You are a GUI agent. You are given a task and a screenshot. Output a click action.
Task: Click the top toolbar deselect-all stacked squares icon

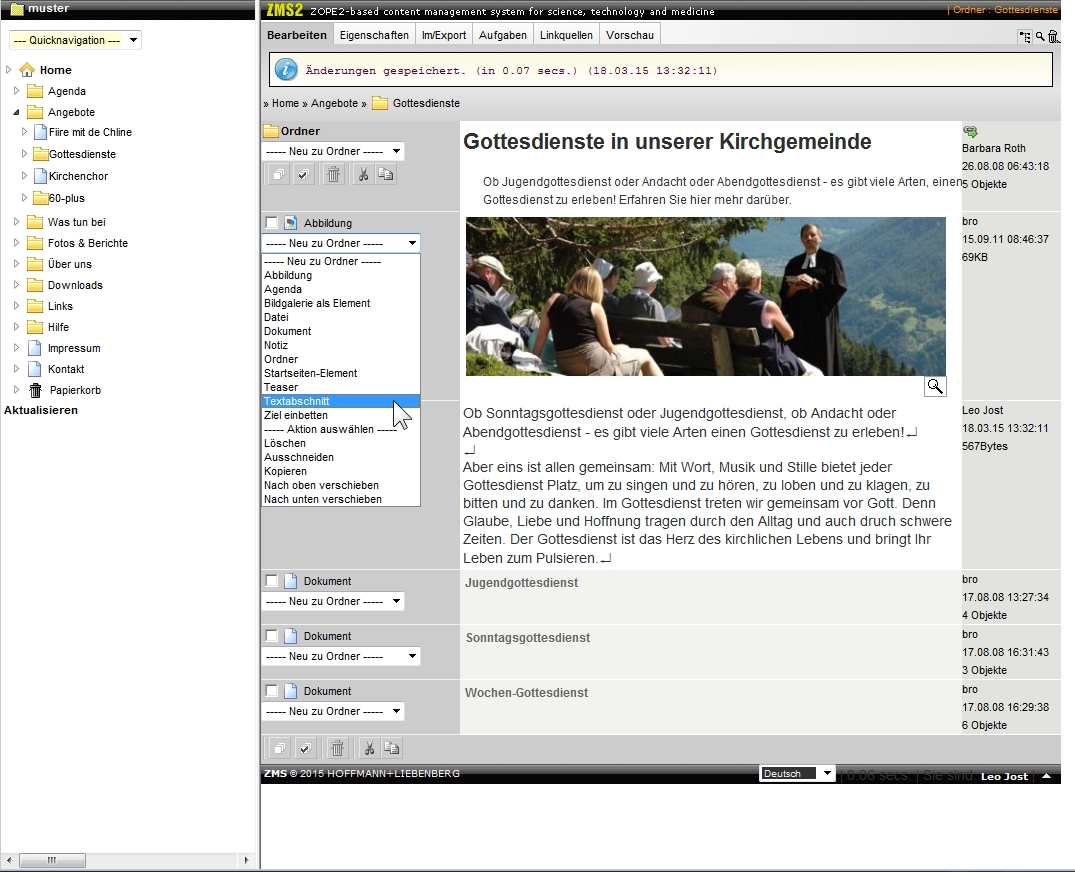(278, 174)
